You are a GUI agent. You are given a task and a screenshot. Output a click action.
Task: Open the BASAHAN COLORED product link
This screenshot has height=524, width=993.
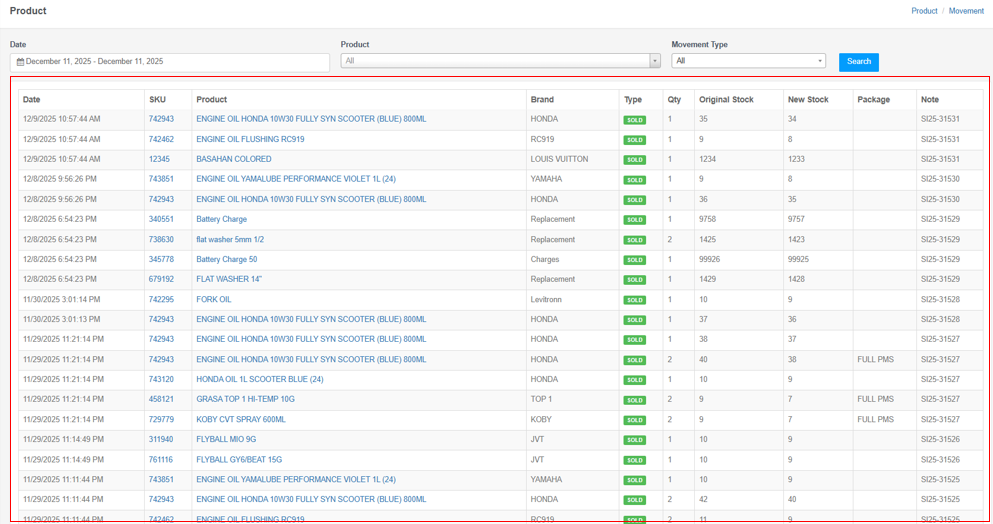233,159
